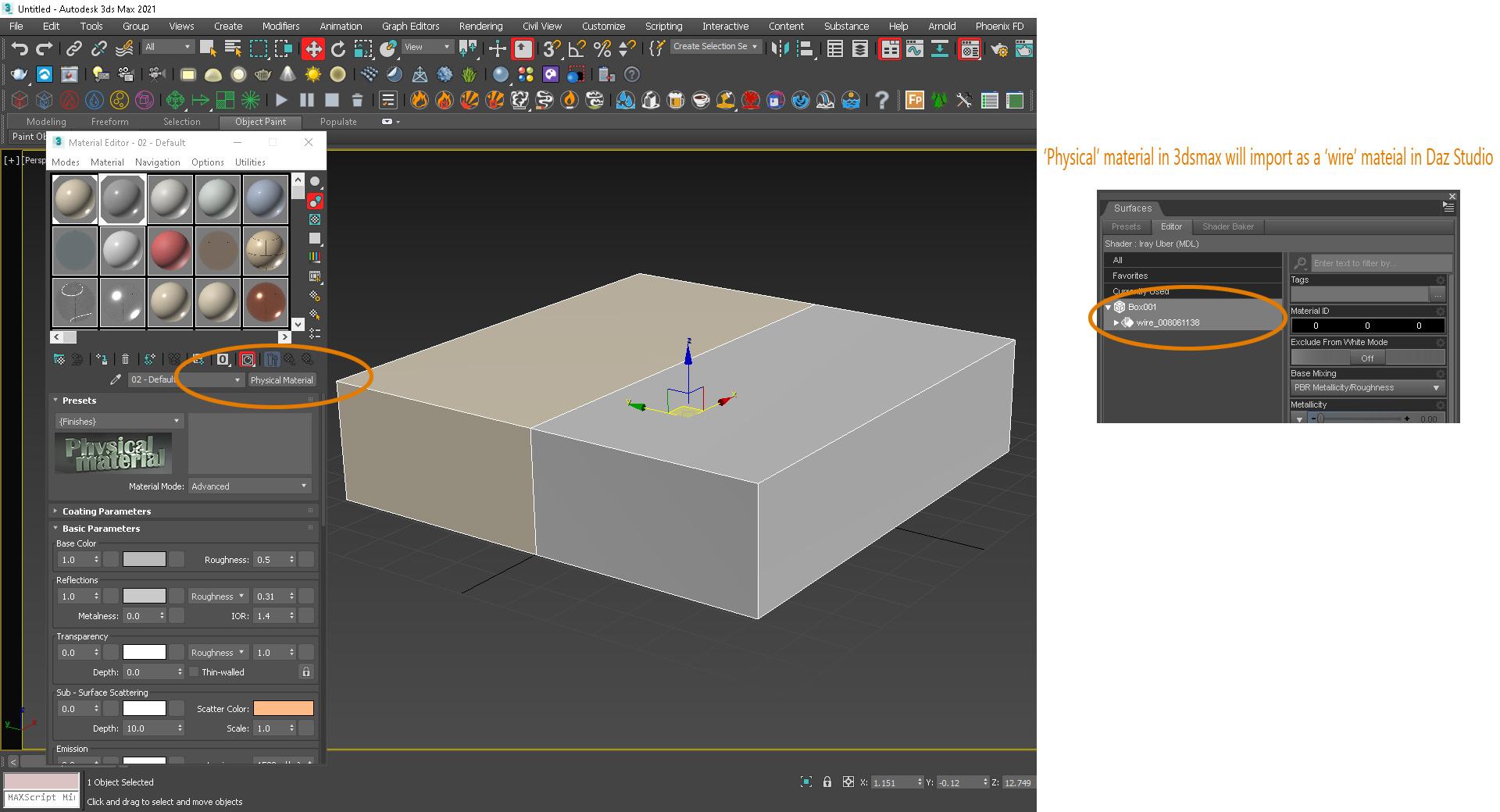The image size is (1500, 812).
Task: Open the Base Mixing PBR Metallicity/Roughness dropdown
Action: pyautogui.click(x=1366, y=388)
